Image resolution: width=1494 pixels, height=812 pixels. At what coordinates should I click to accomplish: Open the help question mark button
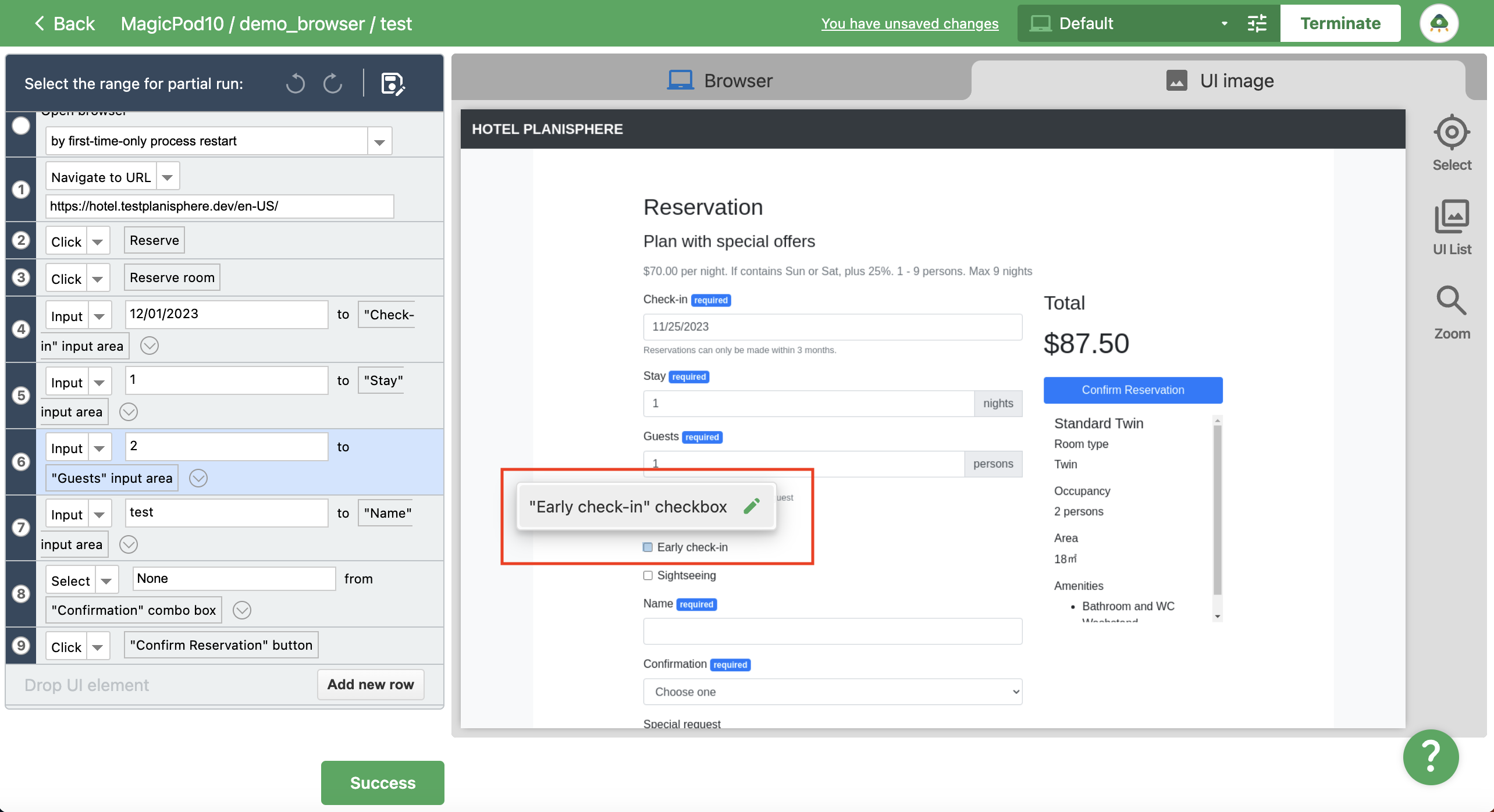coord(1431,757)
